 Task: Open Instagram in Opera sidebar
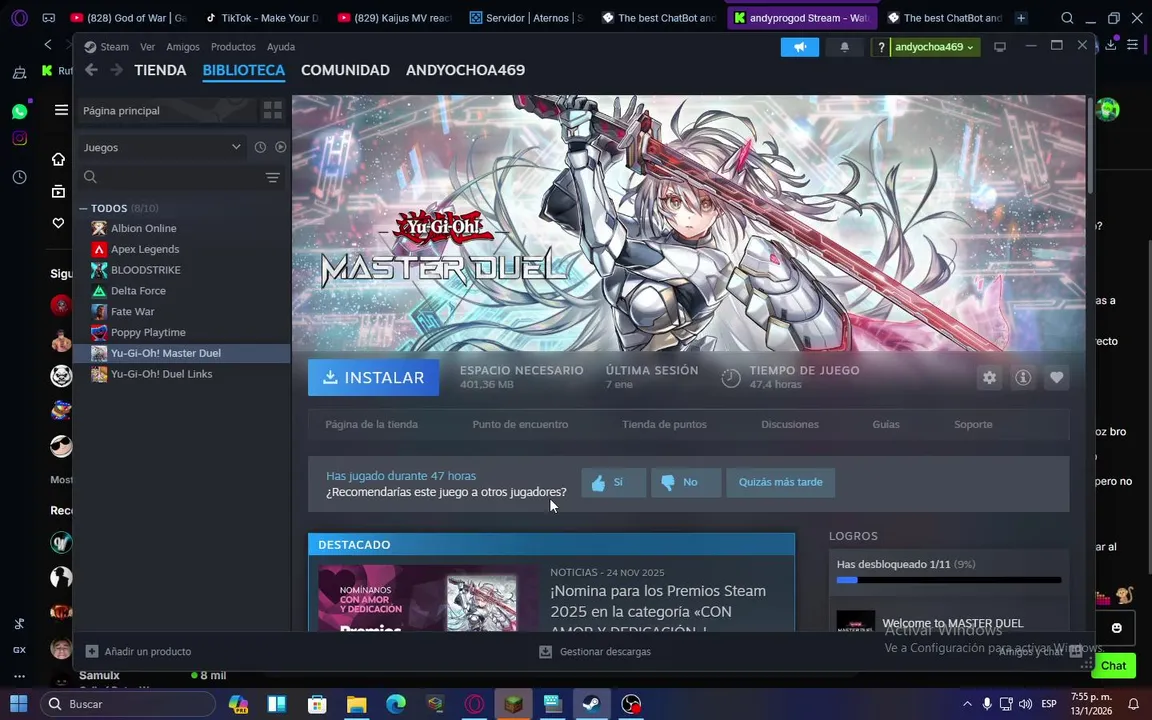[20, 138]
